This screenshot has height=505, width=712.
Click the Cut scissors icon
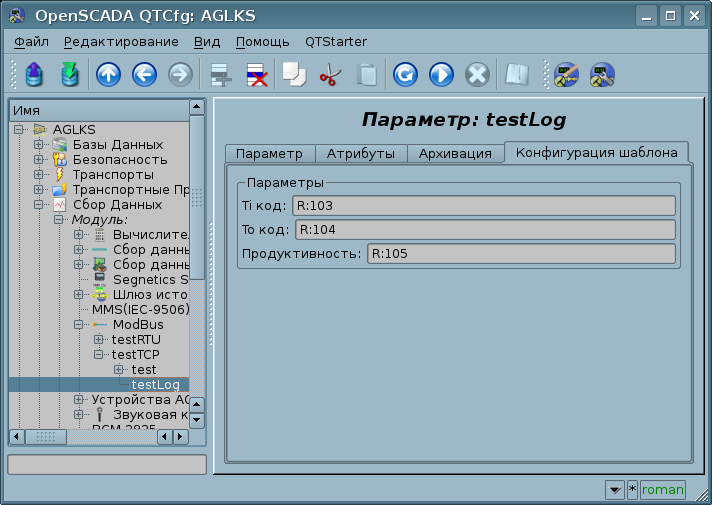tap(329, 75)
